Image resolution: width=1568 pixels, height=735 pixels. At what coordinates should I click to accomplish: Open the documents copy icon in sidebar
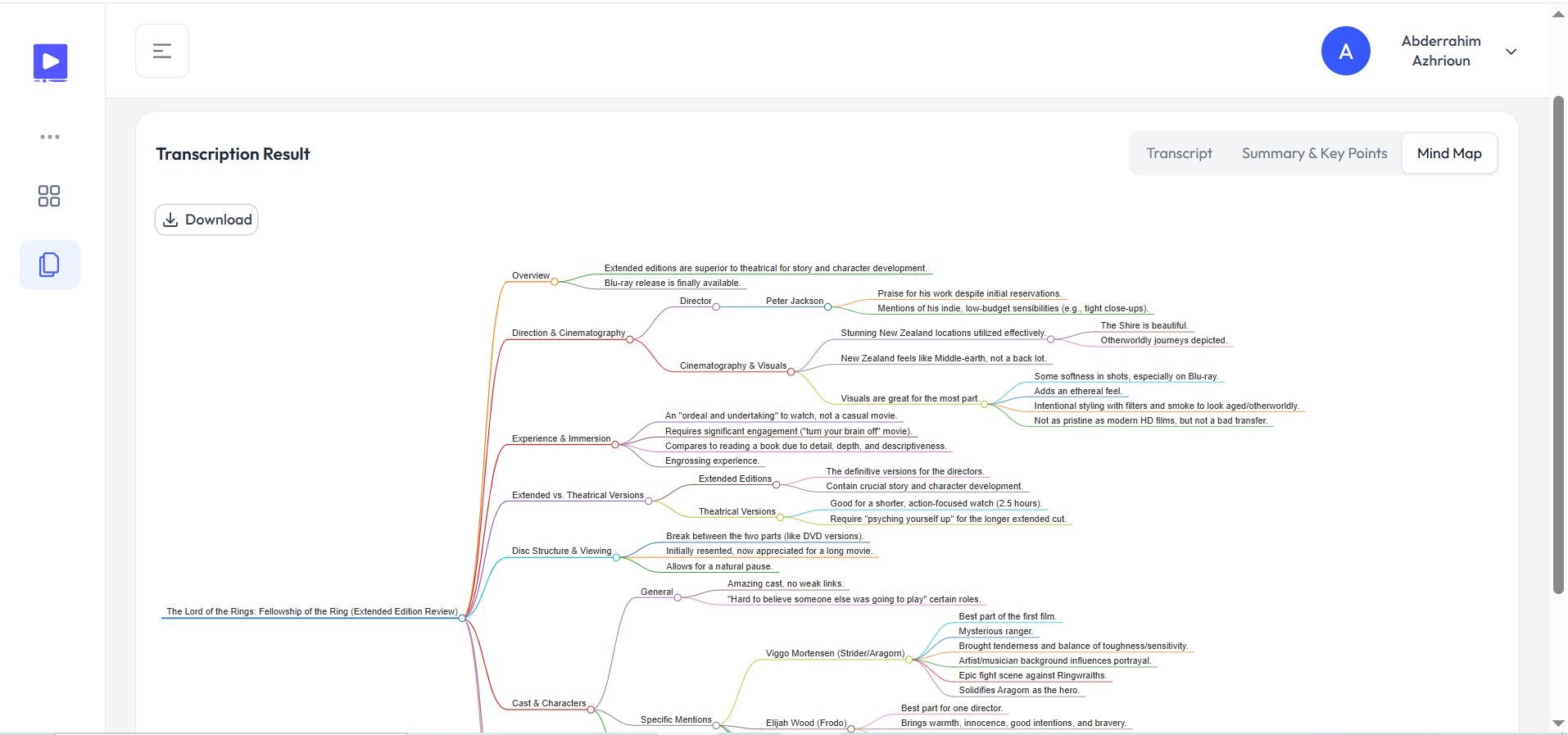(x=50, y=265)
